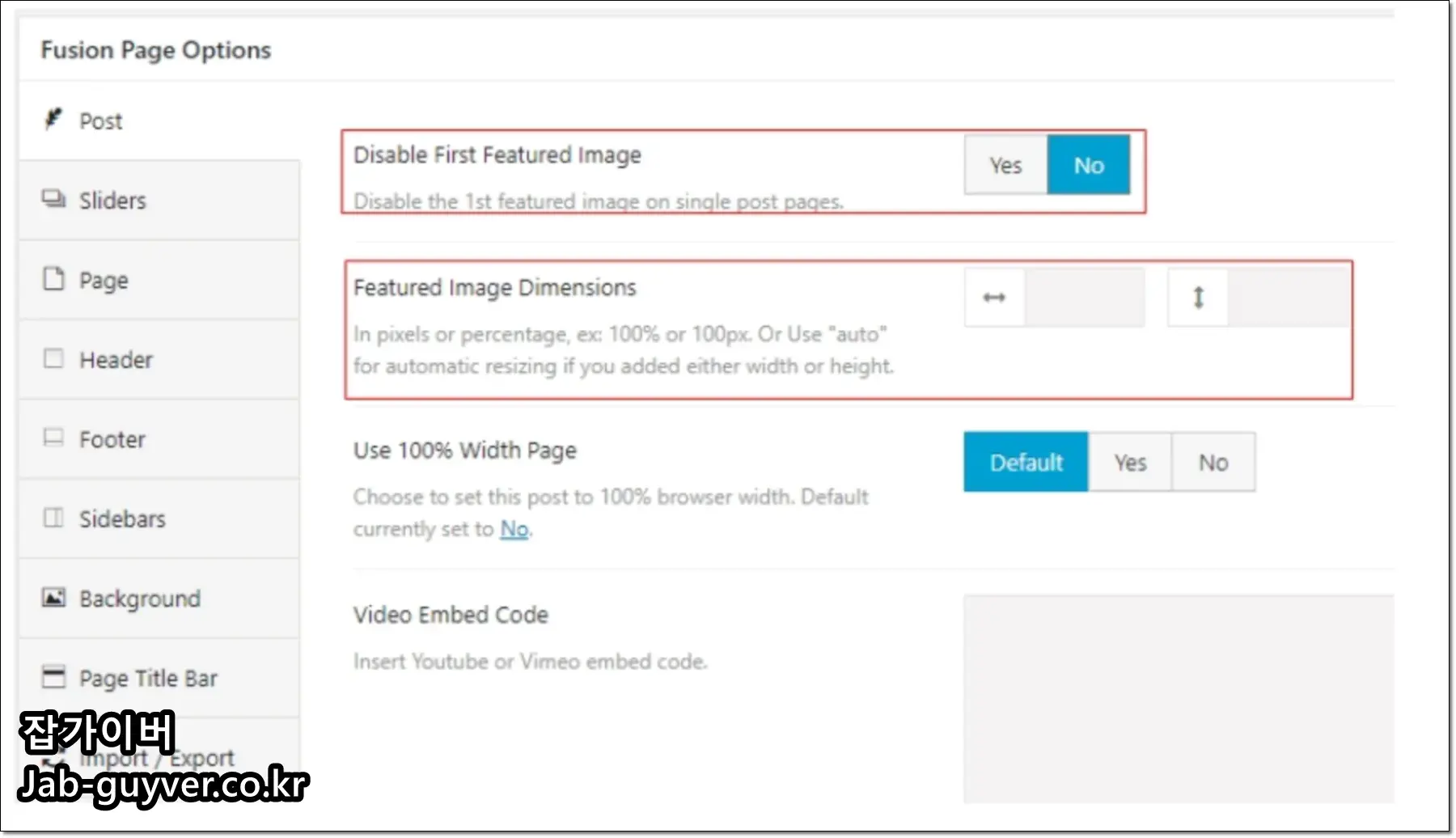Enable Disable First Featured Image with Yes
Viewport: 1456px width, 838px height.
point(1005,165)
